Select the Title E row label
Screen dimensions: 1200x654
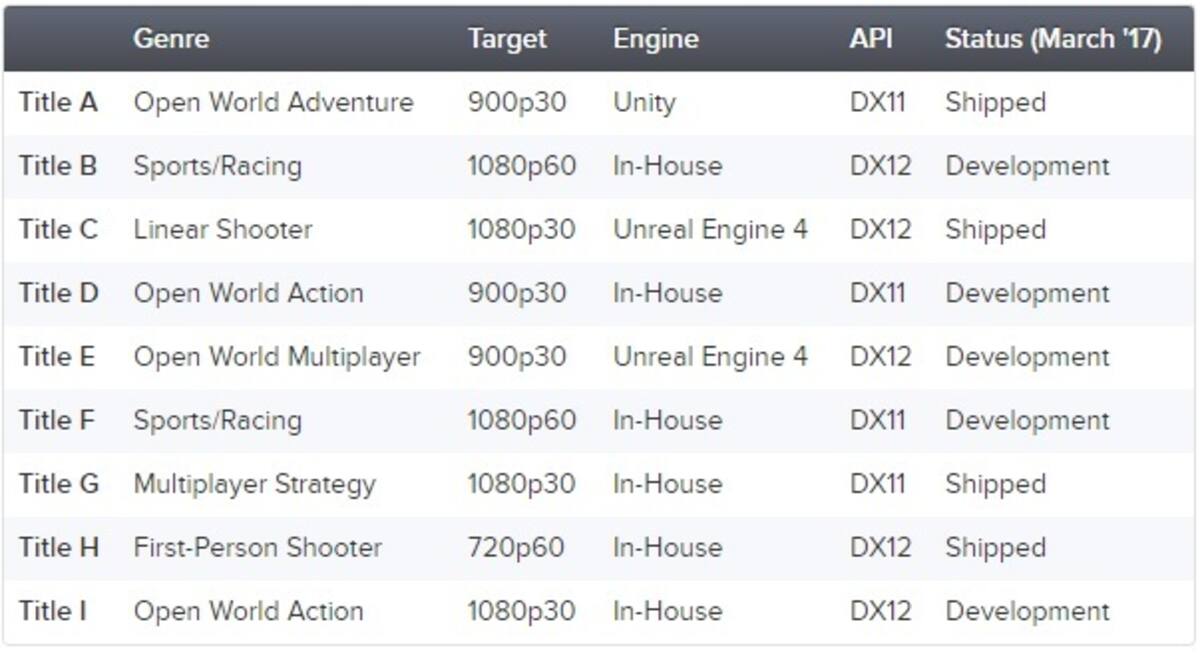pyautogui.click(x=57, y=357)
